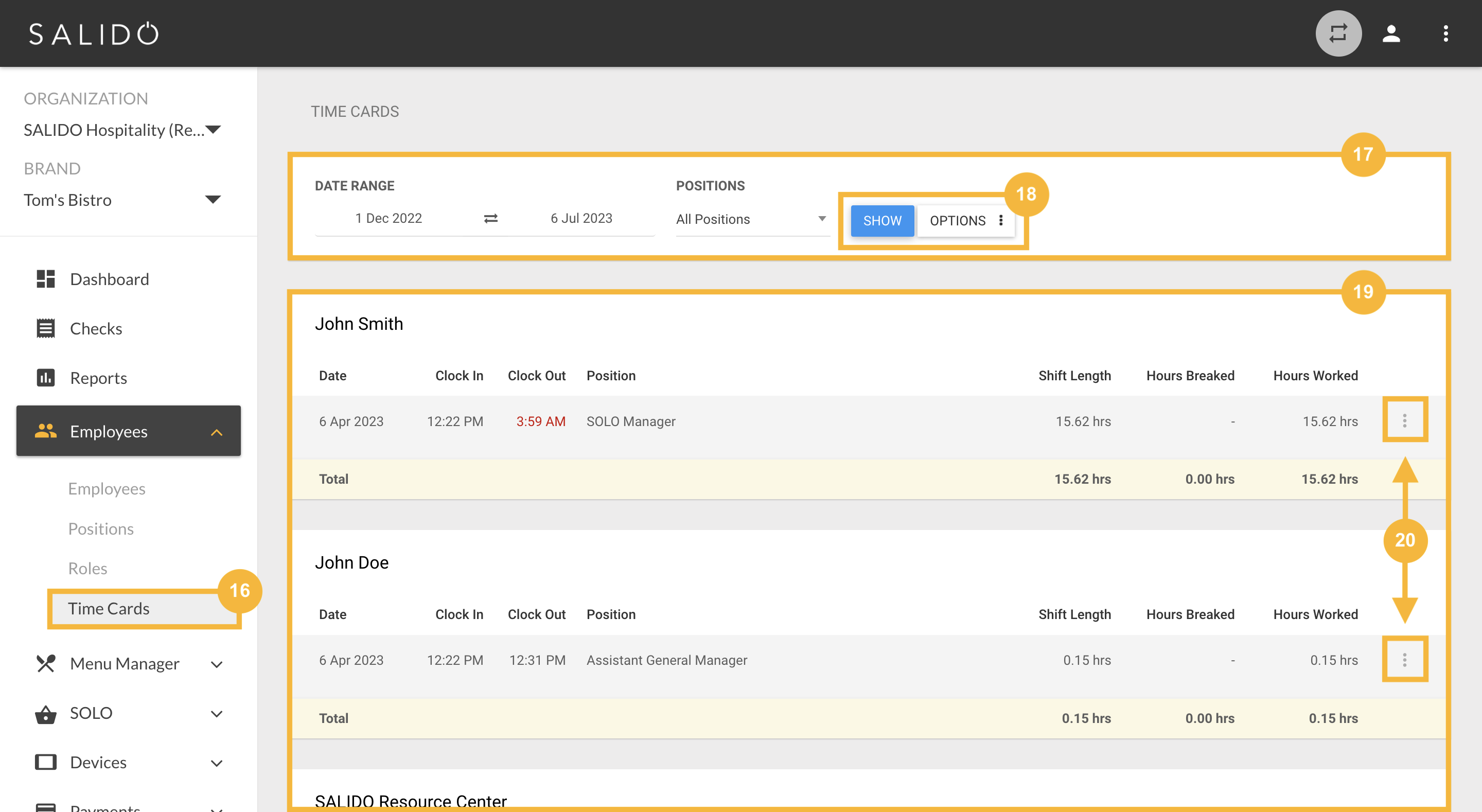Screen dimensions: 1482x812
Task: Click John Smith's 6 Apr 2023 date
Action: (351, 421)
